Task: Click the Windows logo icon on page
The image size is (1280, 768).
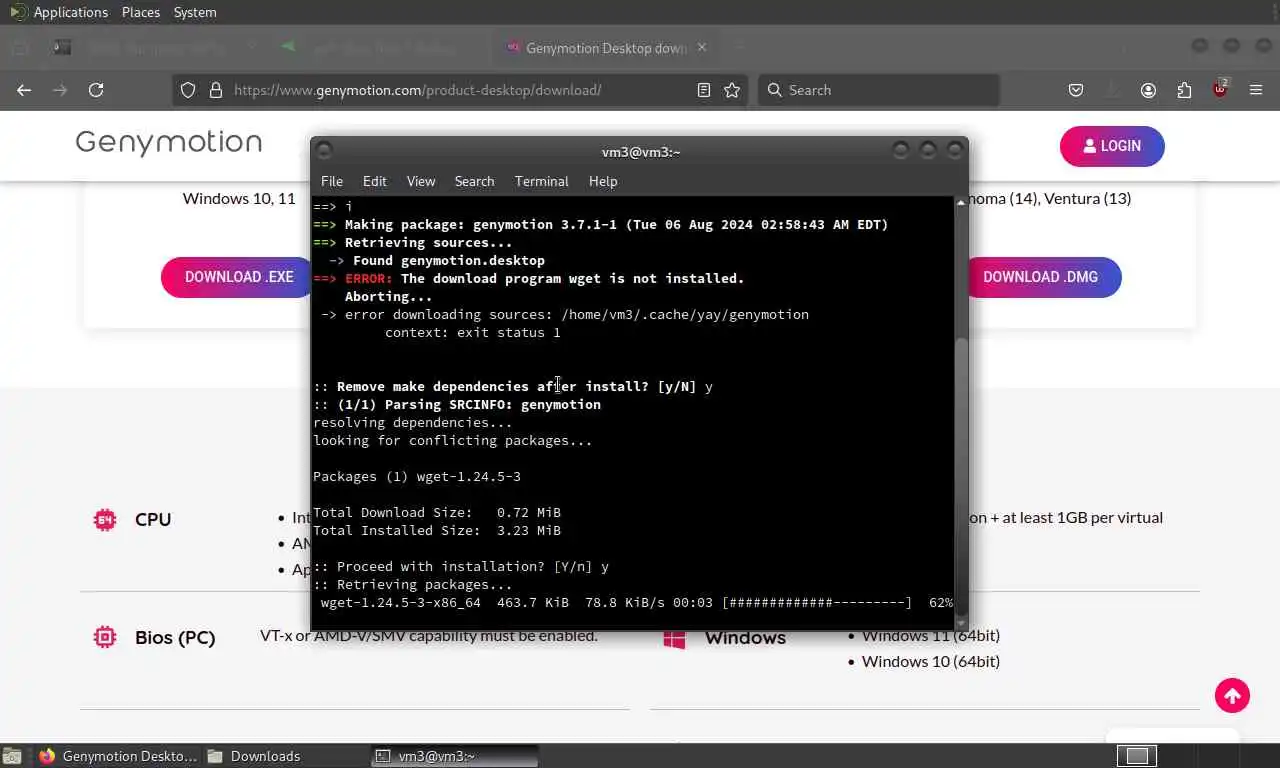Action: pos(675,638)
